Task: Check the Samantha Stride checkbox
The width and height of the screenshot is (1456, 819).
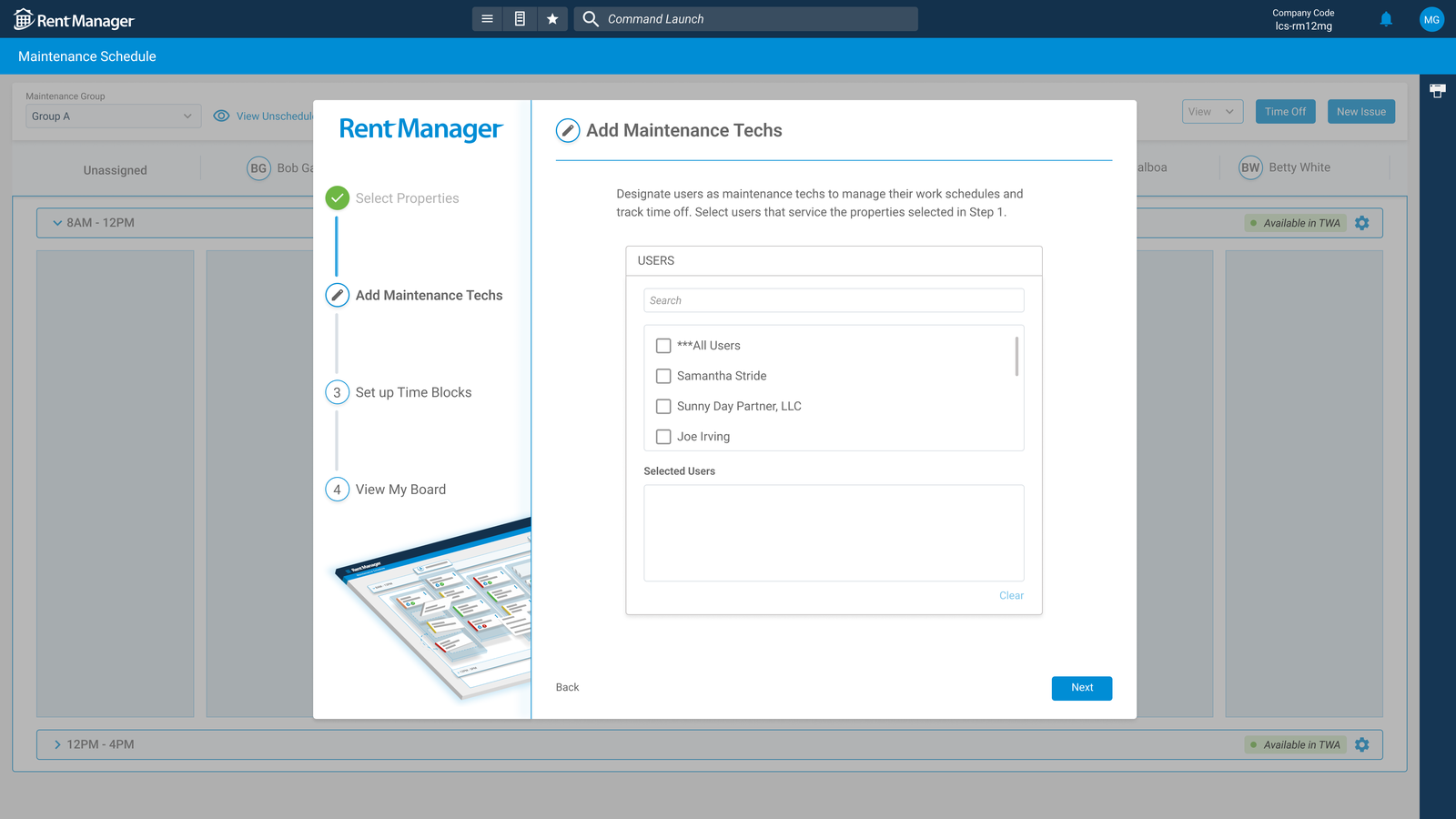Action: tap(663, 376)
